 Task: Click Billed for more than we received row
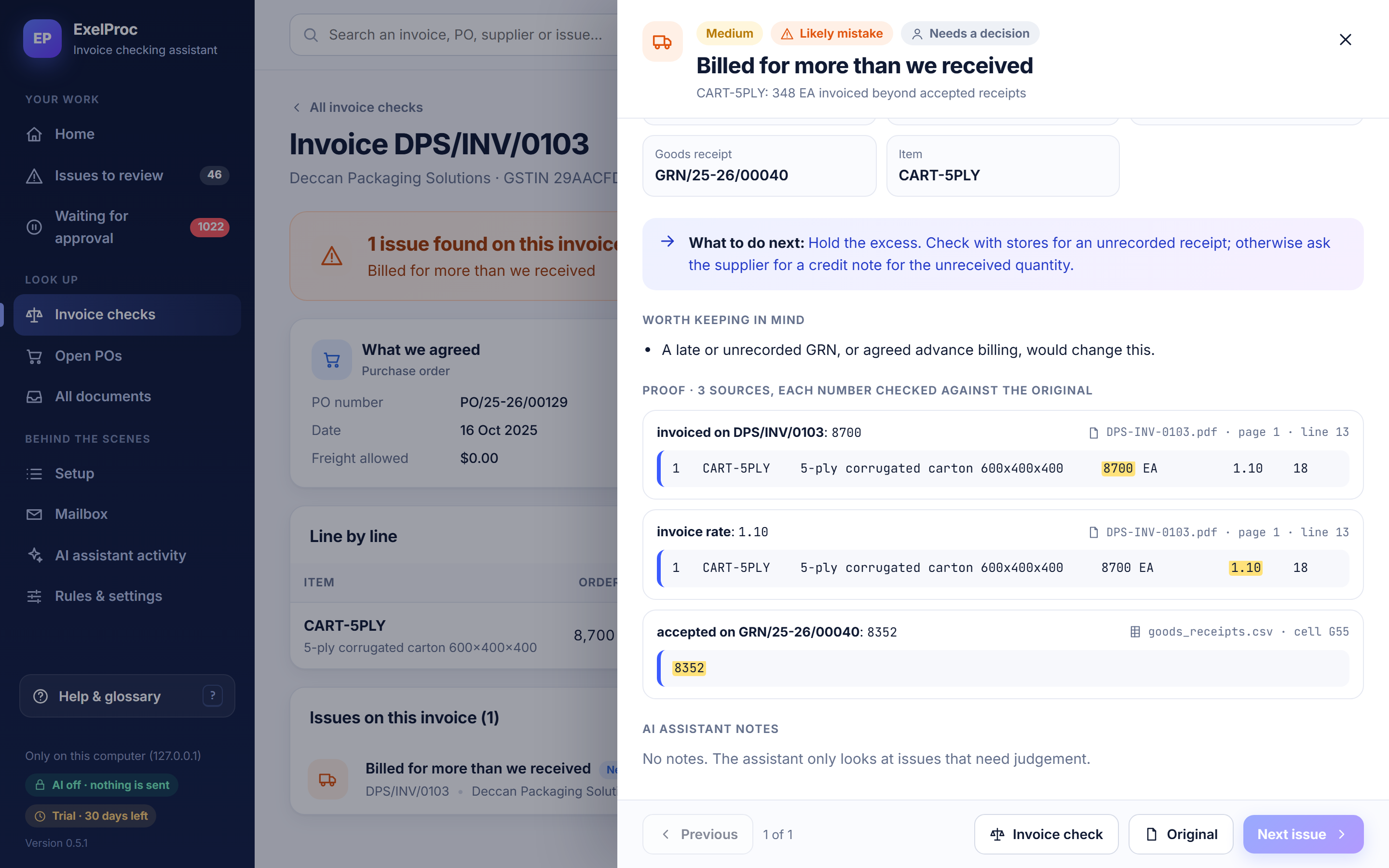453,779
